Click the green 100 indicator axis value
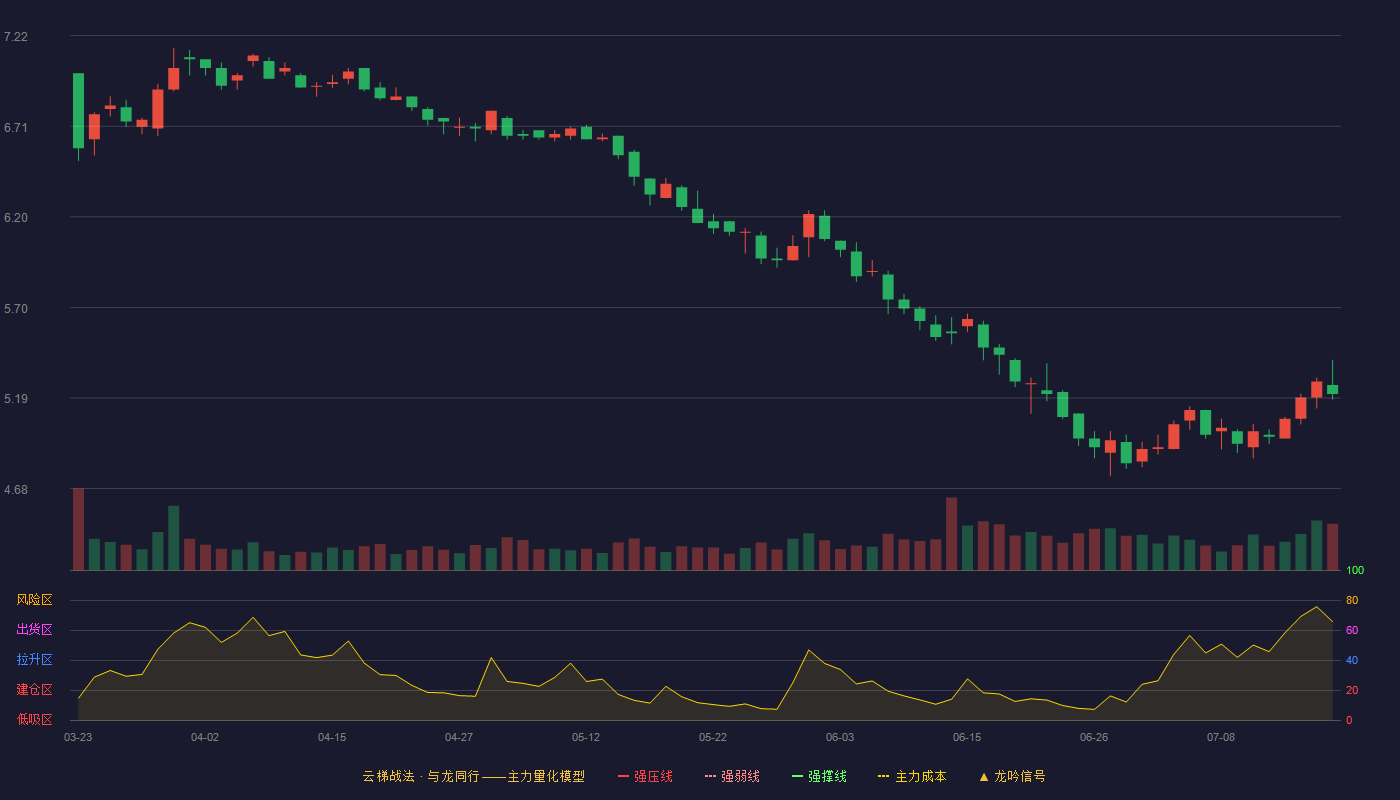This screenshot has height=800, width=1400. pos(1355,571)
